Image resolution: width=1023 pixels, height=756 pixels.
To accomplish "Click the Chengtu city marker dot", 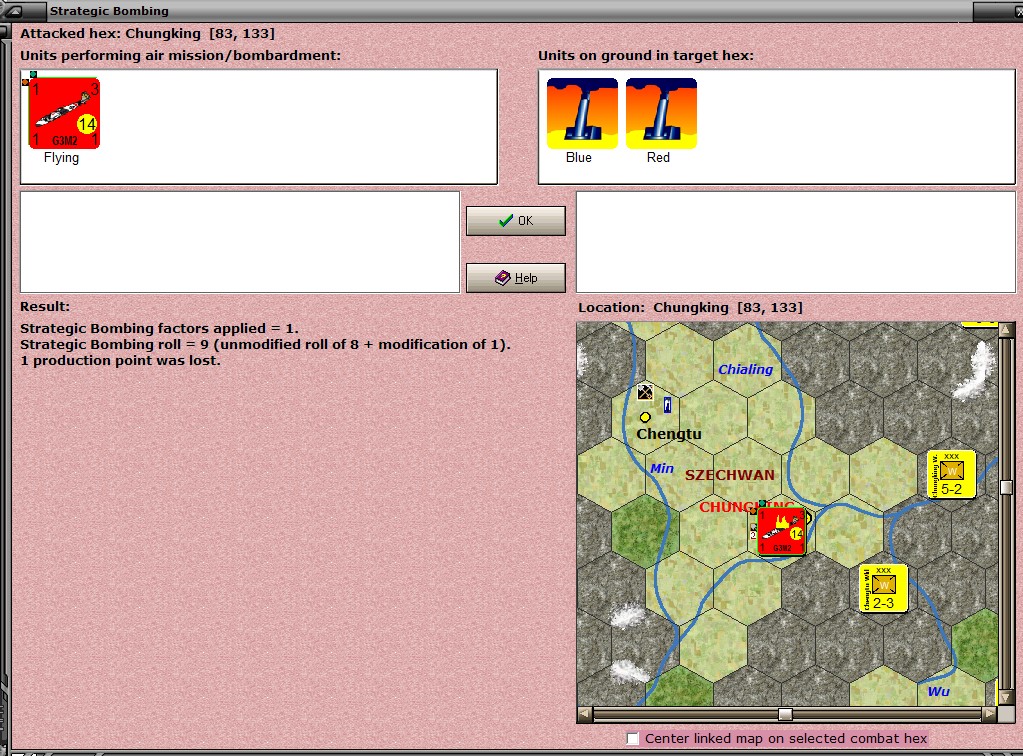I will click(645, 417).
